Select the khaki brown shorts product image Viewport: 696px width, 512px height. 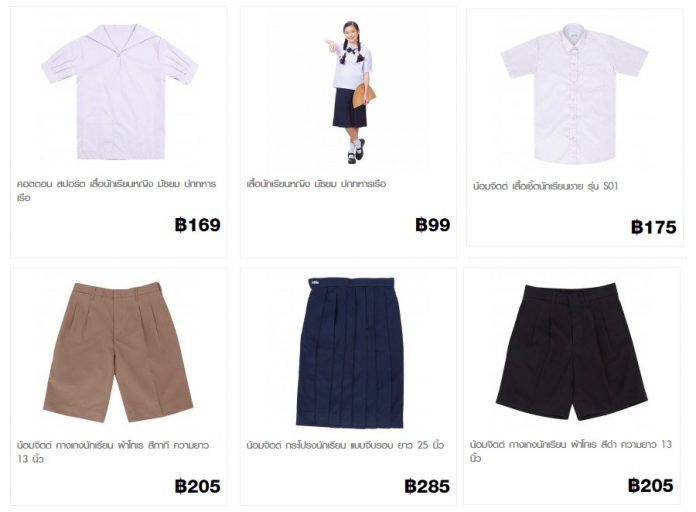[x=118, y=352]
